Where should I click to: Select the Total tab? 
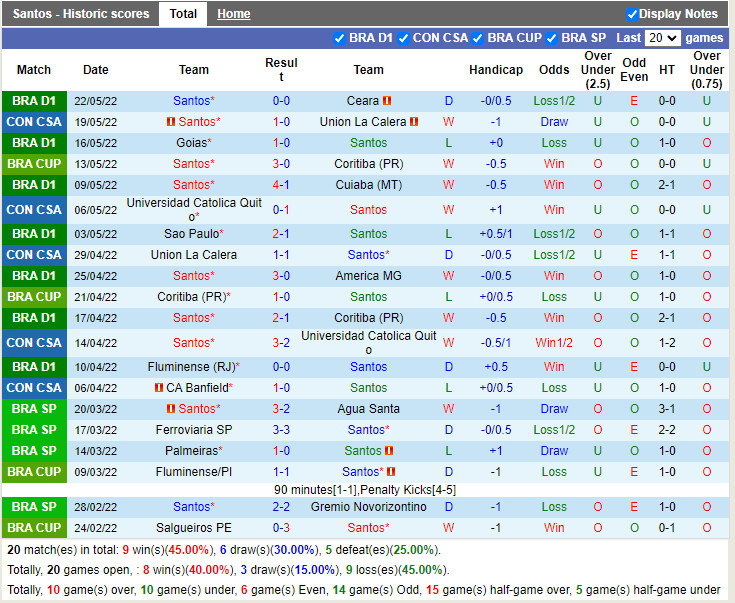point(183,14)
